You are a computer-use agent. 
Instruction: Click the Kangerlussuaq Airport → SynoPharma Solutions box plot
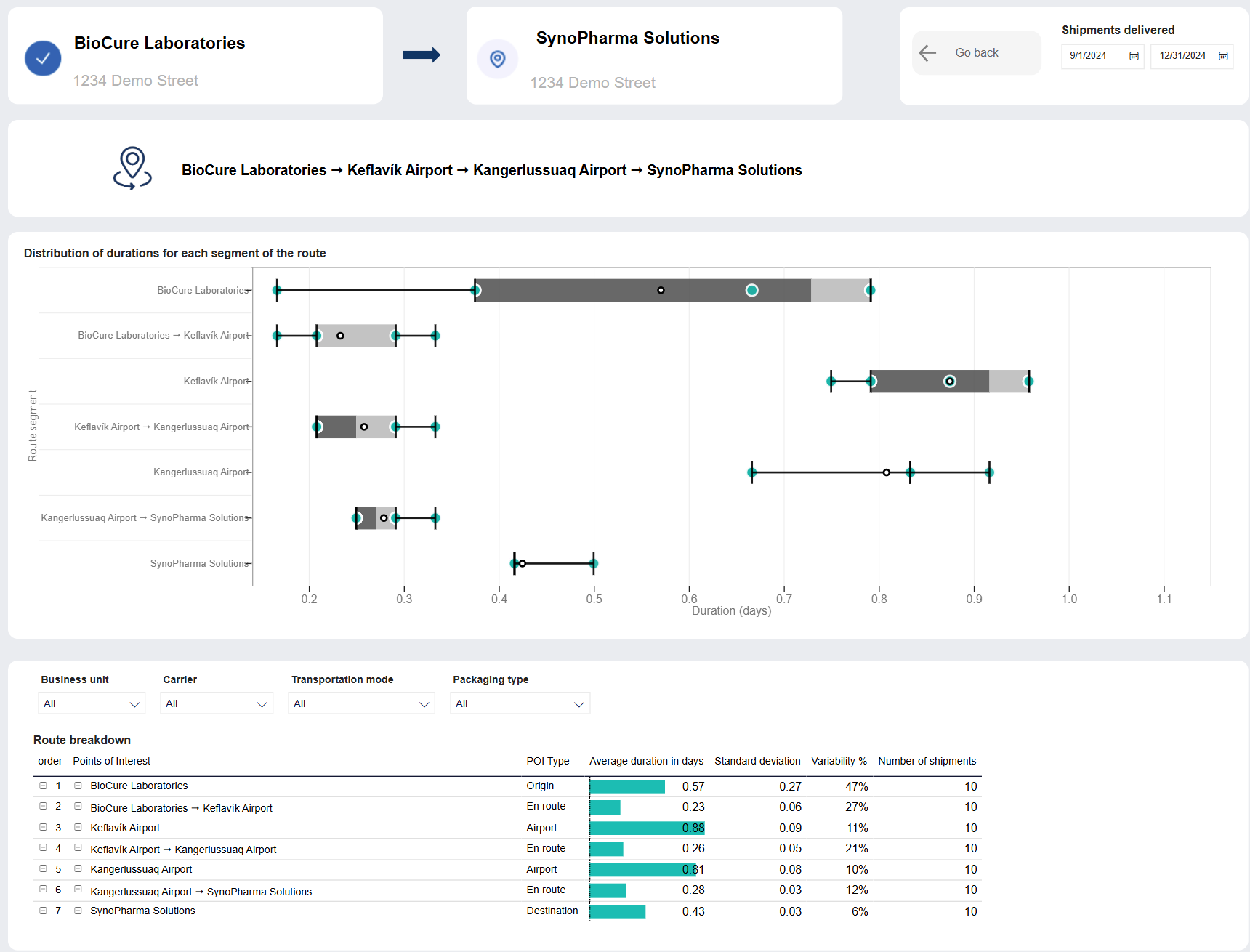[x=376, y=518]
